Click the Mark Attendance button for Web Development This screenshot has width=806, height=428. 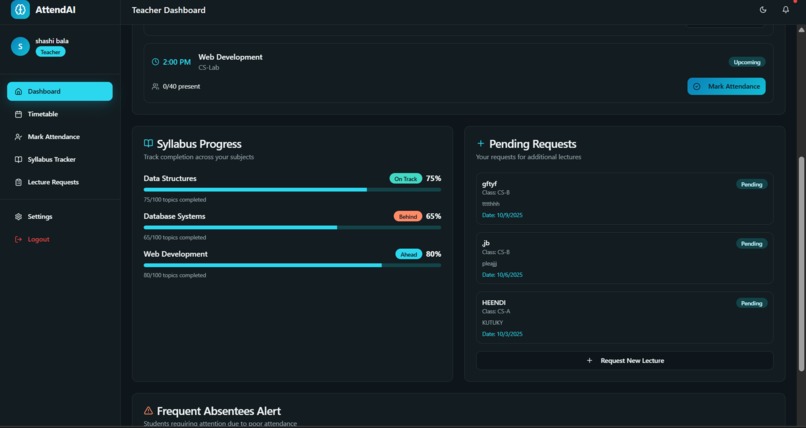tap(726, 86)
